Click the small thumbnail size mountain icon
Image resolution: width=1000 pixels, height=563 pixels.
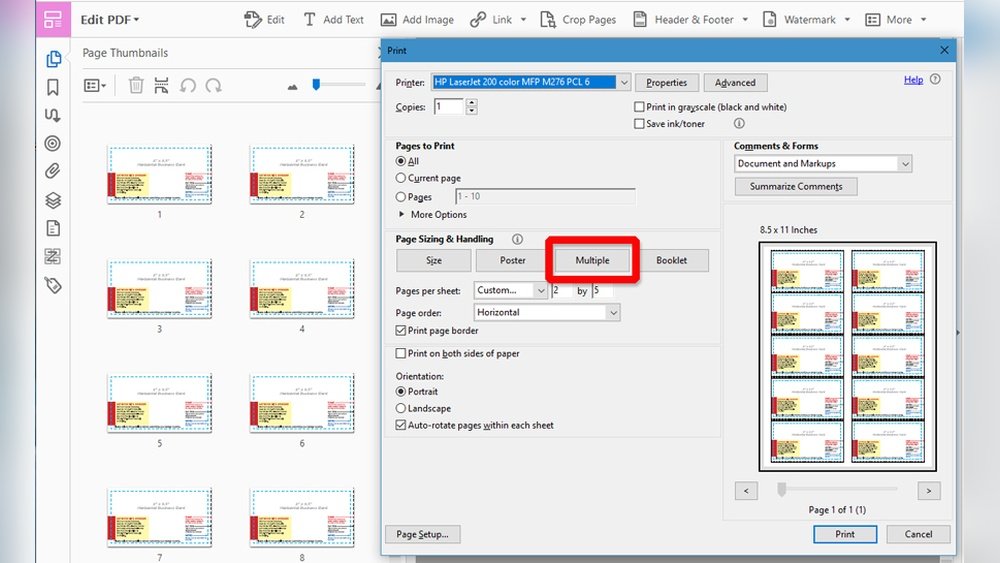click(292, 87)
